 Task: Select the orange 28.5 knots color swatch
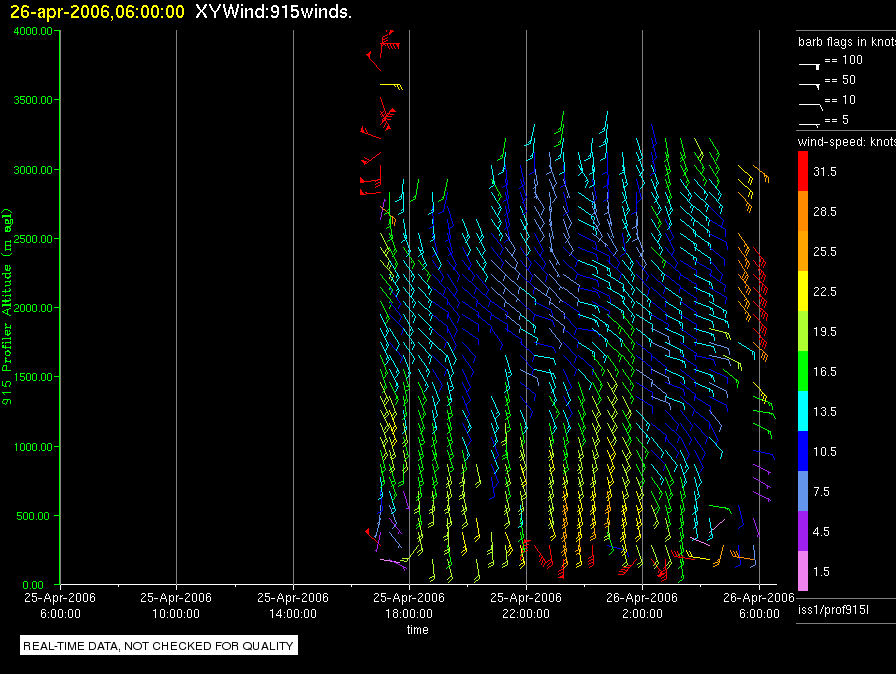click(803, 212)
